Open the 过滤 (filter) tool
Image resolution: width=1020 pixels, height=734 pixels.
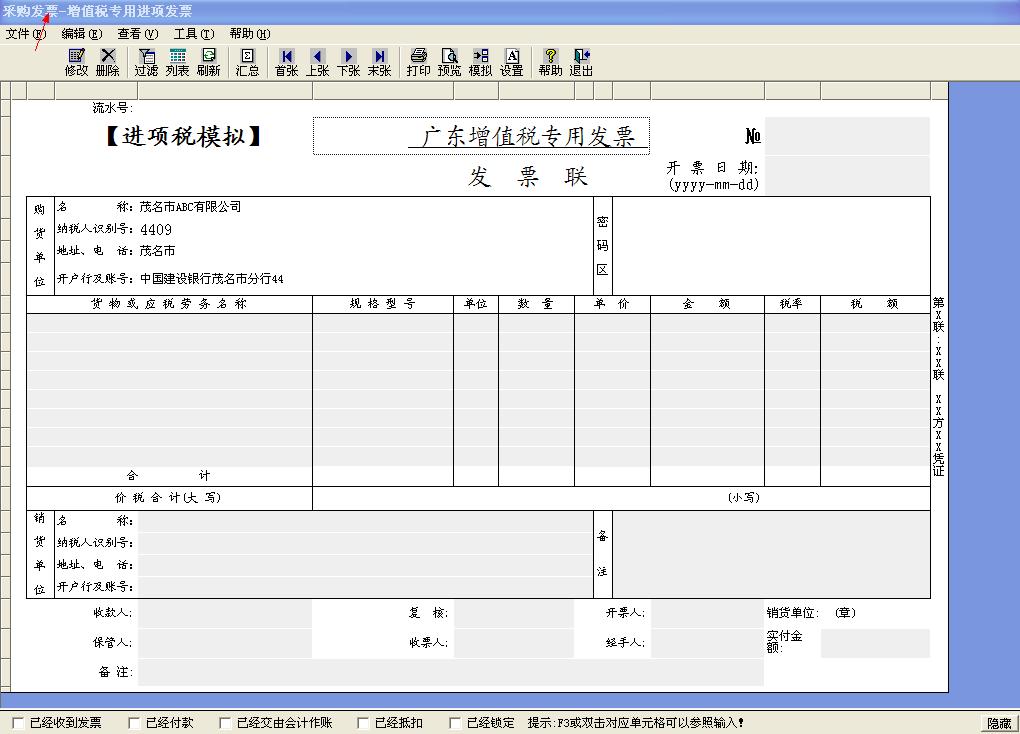coord(146,62)
